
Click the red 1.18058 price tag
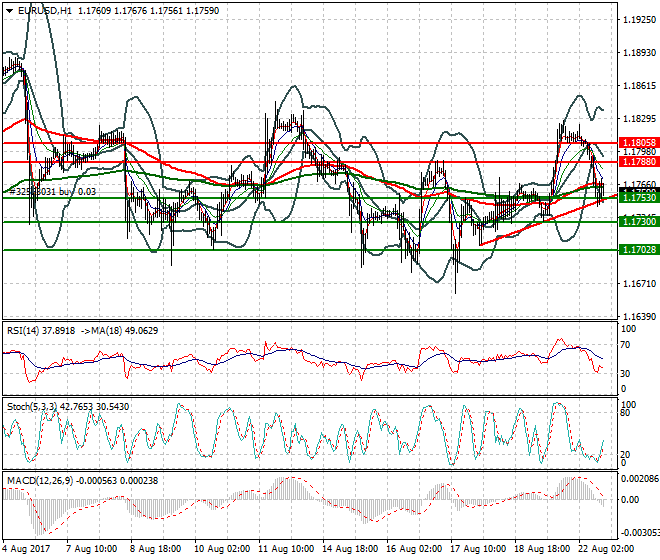tap(639, 143)
